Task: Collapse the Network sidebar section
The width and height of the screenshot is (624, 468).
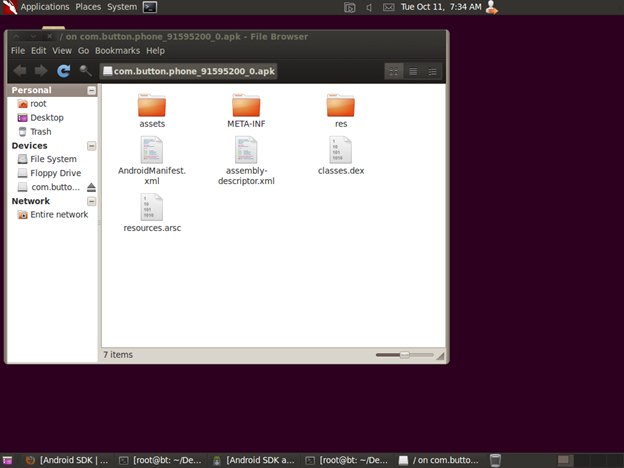Action: point(92,201)
